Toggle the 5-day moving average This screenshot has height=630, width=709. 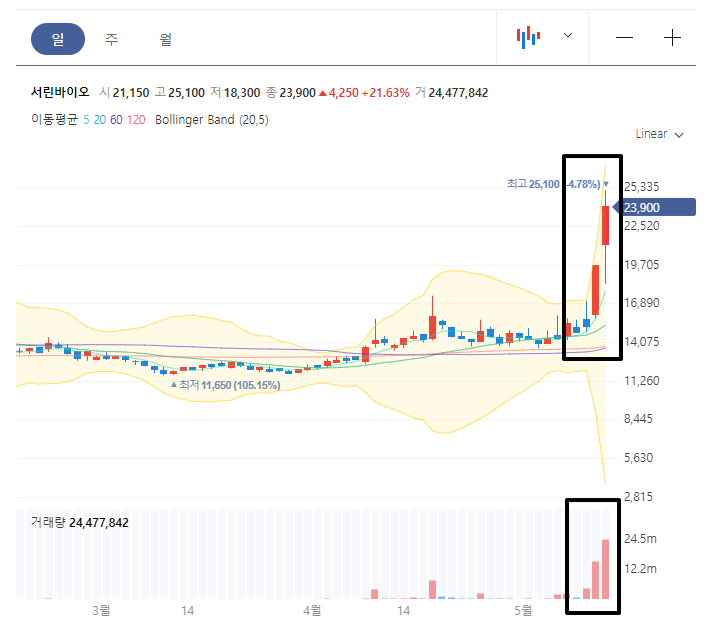pyautogui.click(x=86, y=120)
